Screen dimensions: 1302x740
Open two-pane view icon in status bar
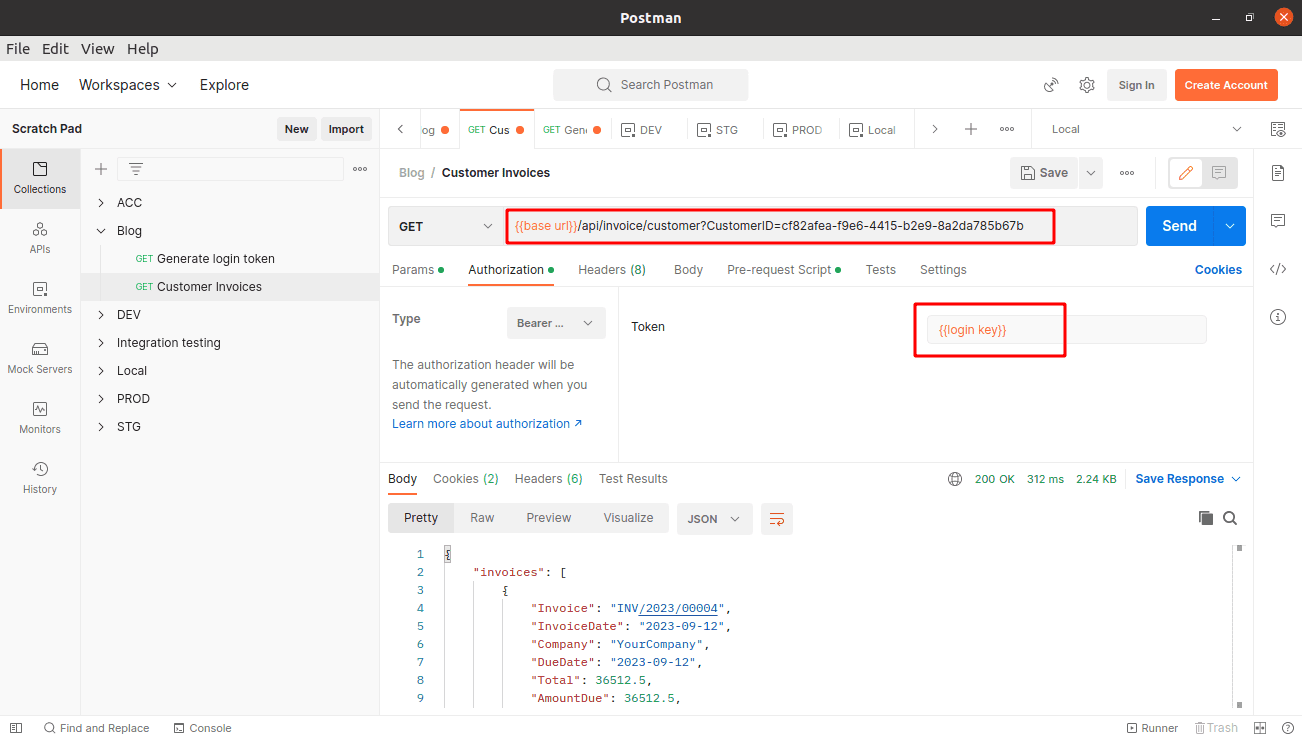point(1260,728)
